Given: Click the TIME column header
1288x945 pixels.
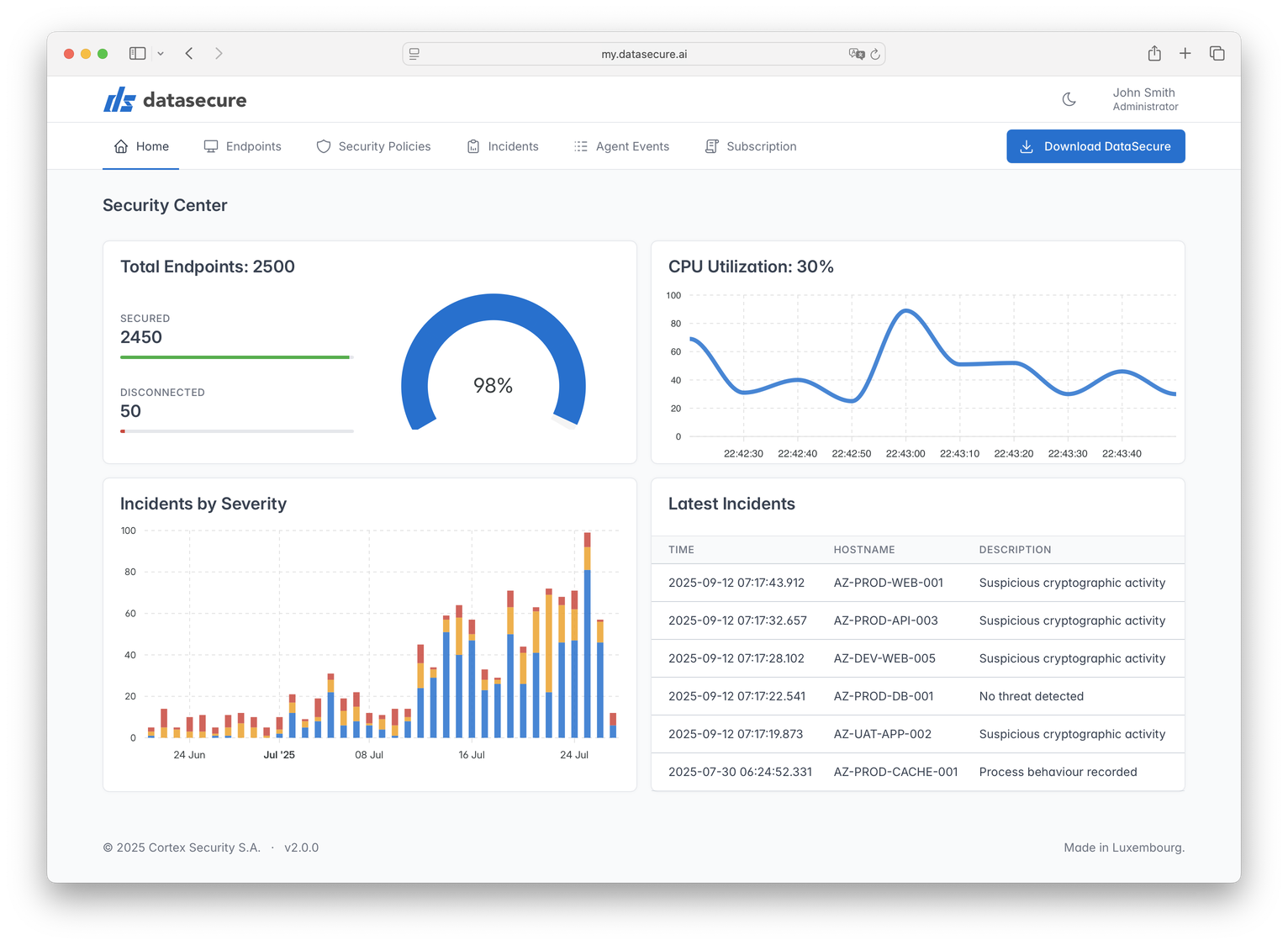Looking at the screenshot, I should point(681,550).
